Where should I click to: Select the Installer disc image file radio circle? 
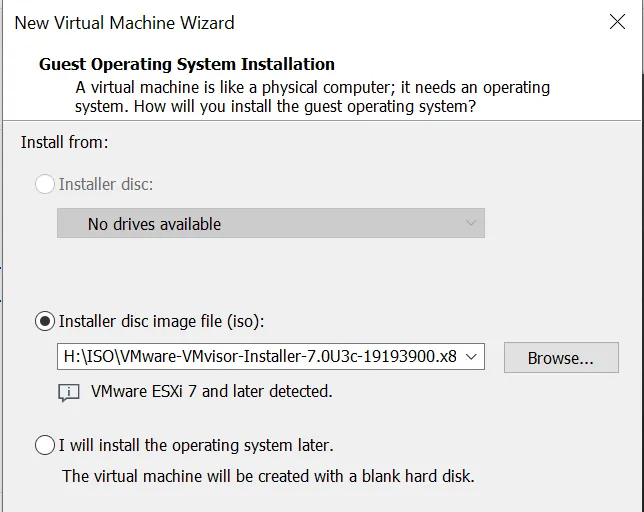45,321
